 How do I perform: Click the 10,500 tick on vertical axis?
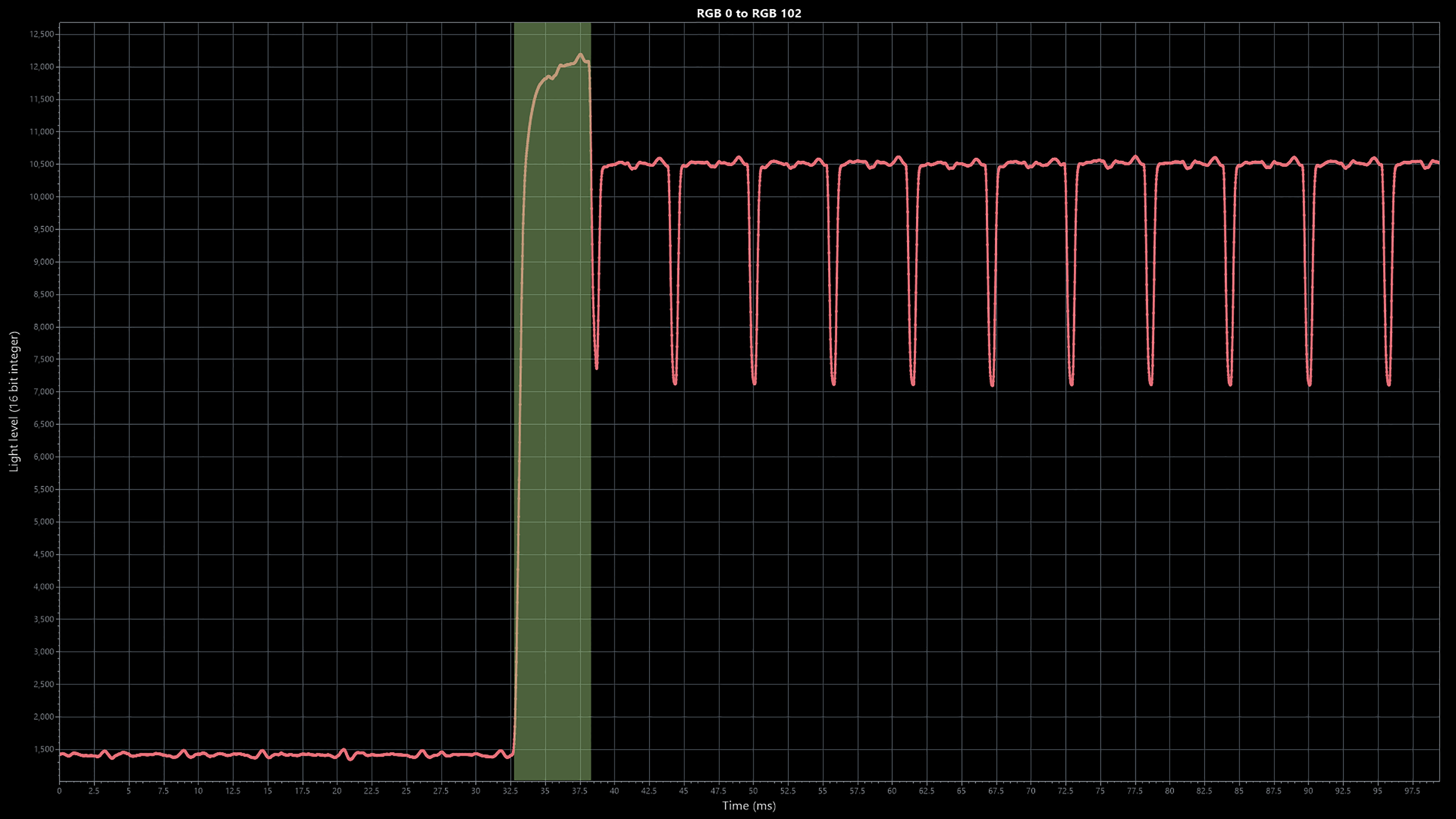pos(42,165)
